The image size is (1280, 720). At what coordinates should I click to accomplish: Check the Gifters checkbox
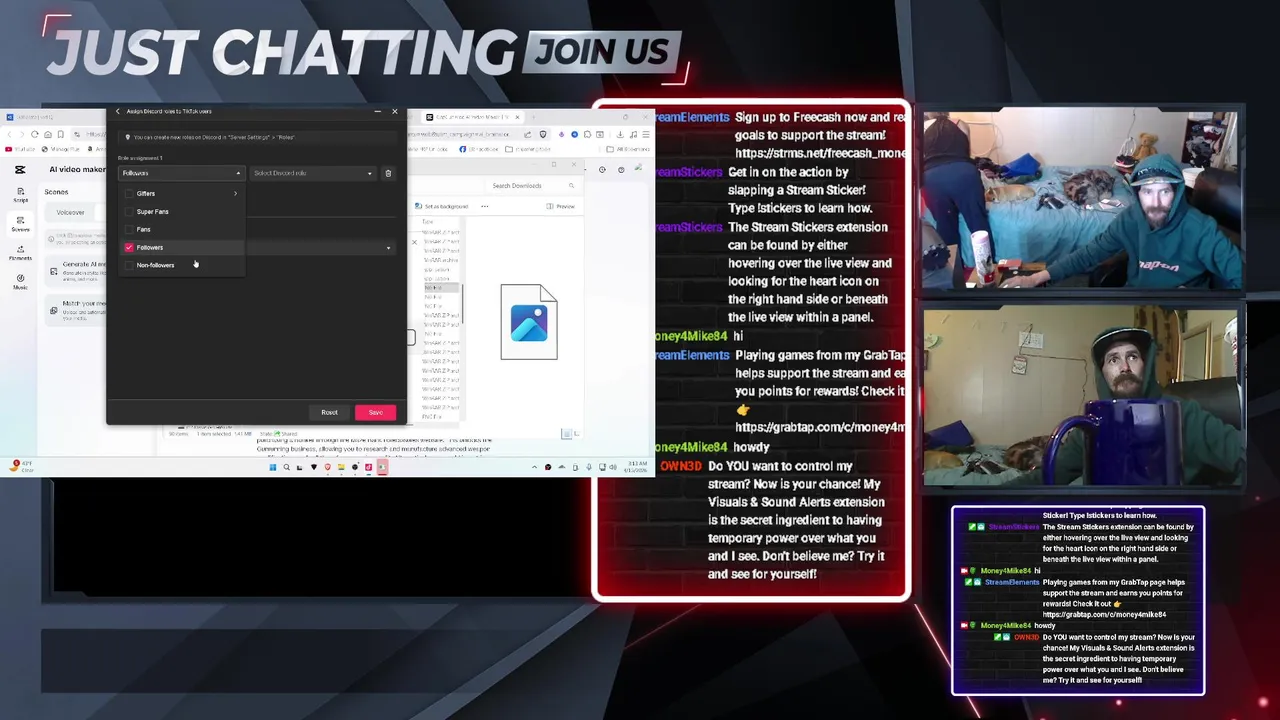(x=129, y=194)
